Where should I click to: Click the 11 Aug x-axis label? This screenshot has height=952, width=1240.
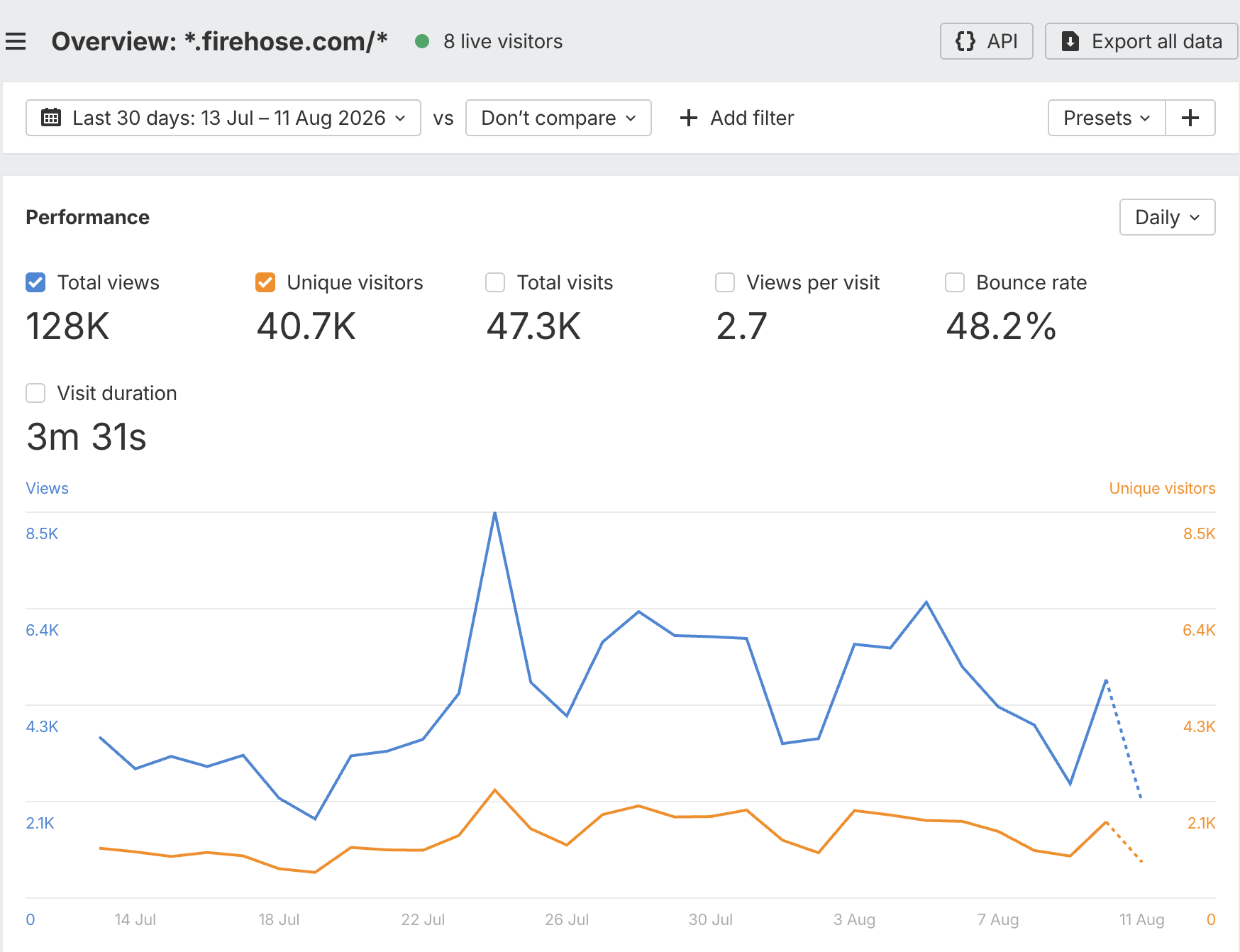tap(1141, 919)
